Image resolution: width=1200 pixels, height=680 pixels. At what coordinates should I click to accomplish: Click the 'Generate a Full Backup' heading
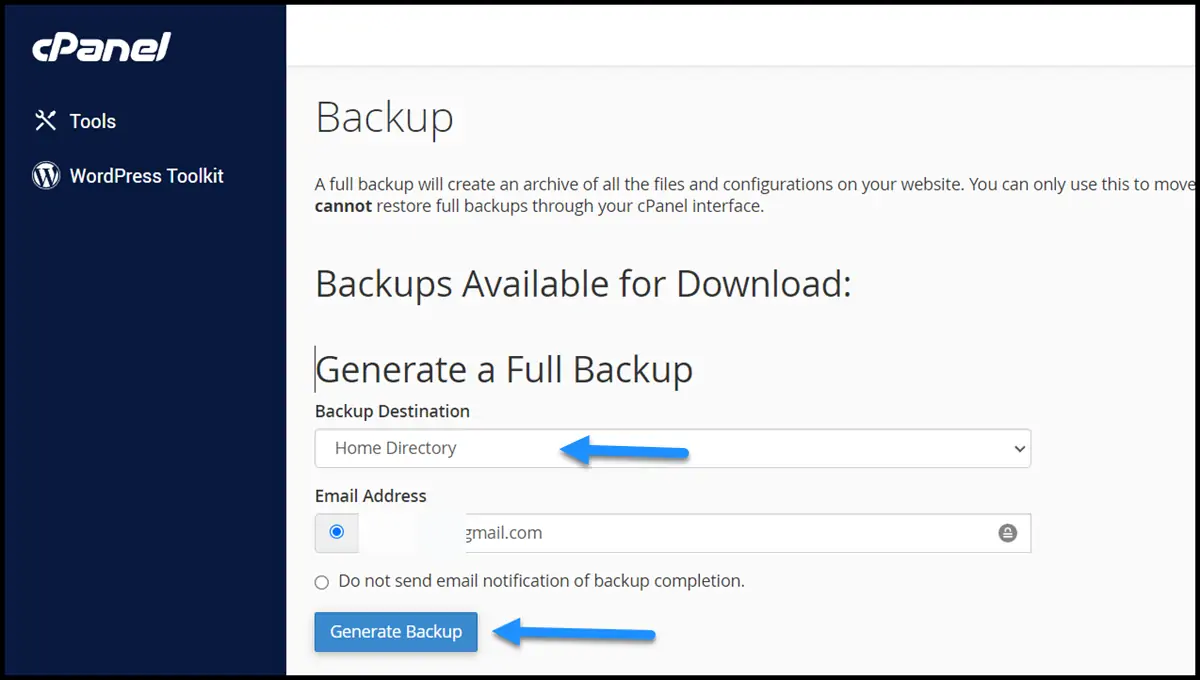(504, 370)
